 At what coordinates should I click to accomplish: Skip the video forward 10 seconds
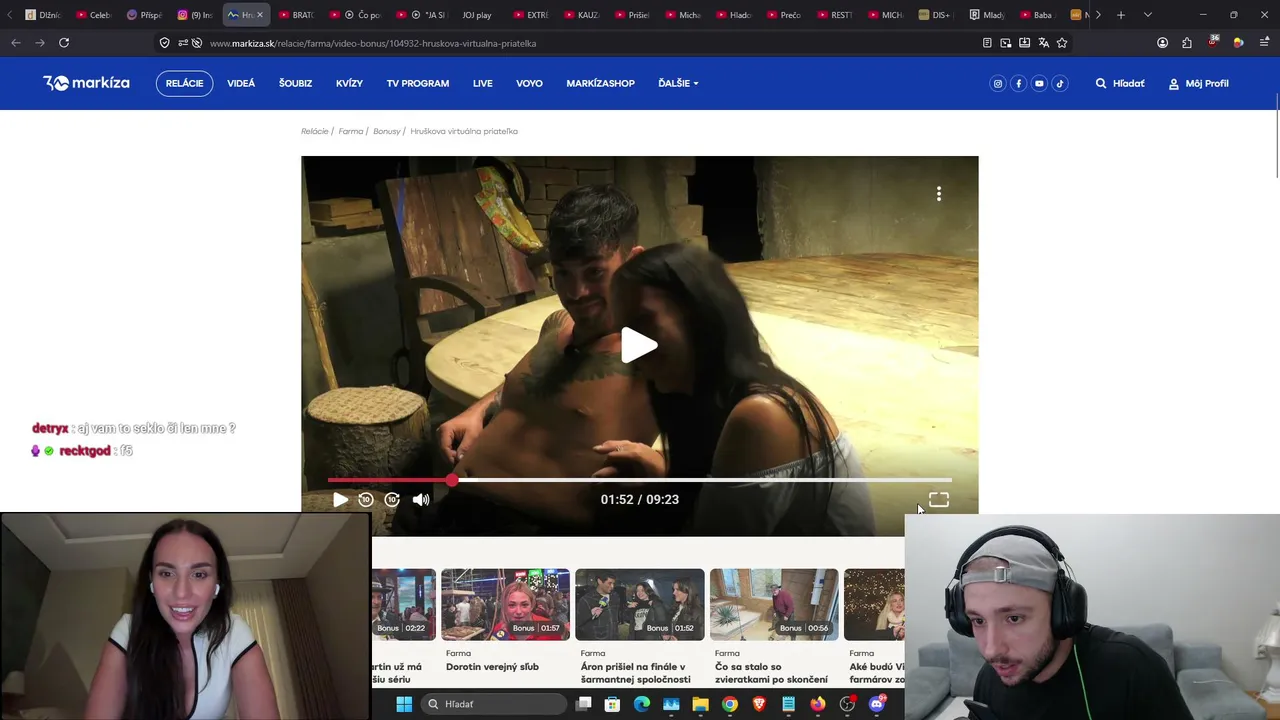[392, 499]
